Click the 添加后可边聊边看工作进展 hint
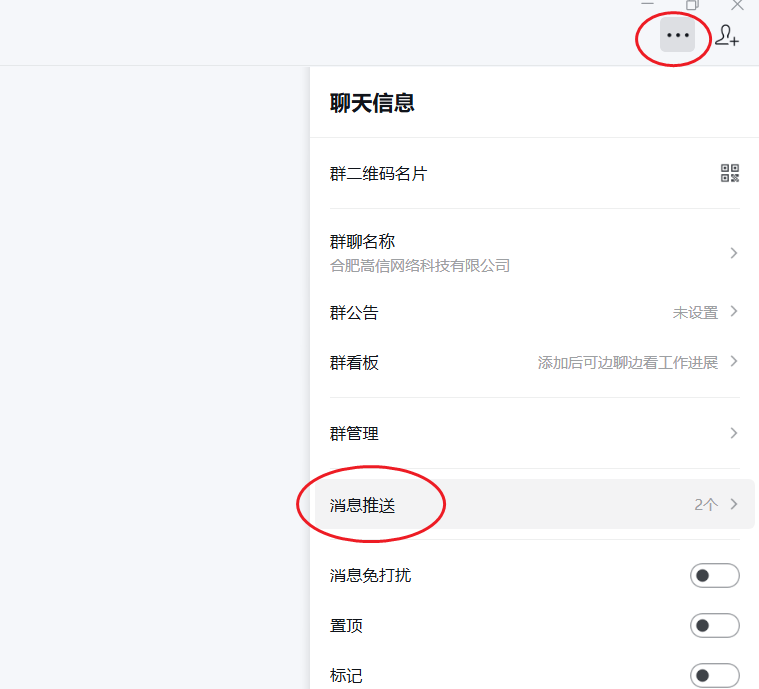 (628, 363)
